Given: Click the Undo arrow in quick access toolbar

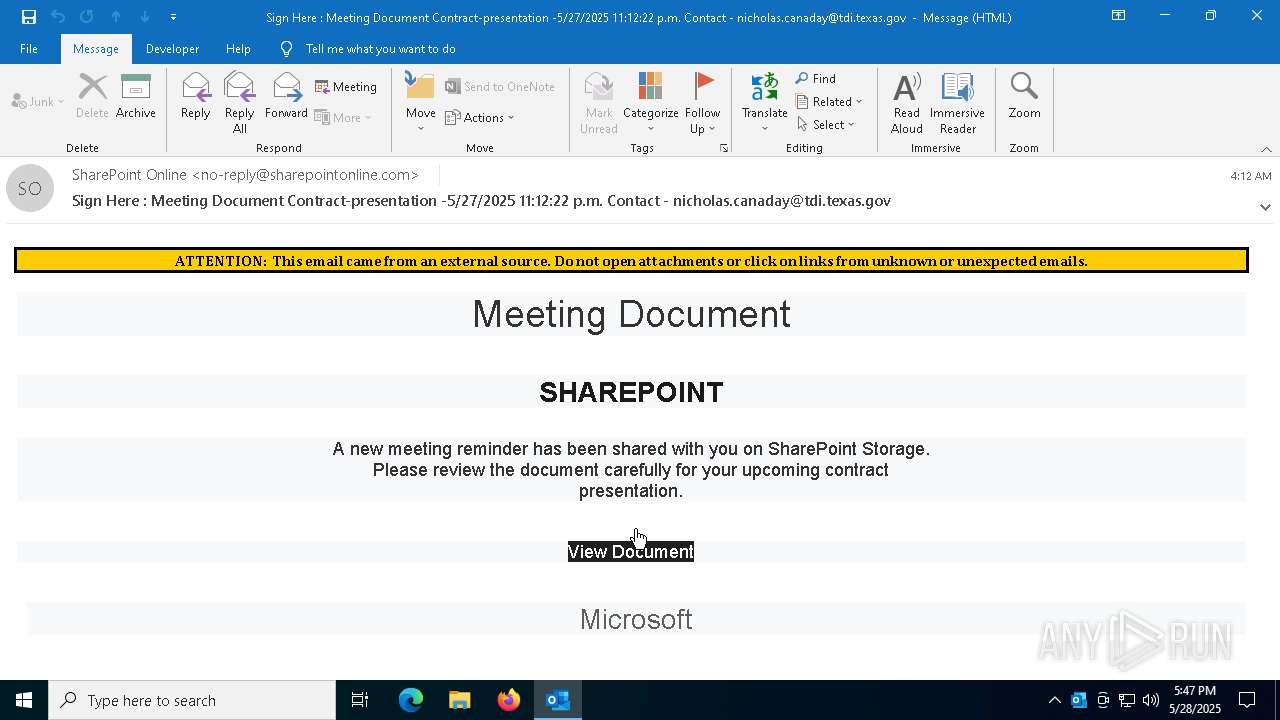Looking at the screenshot, I should pos(57,17).
